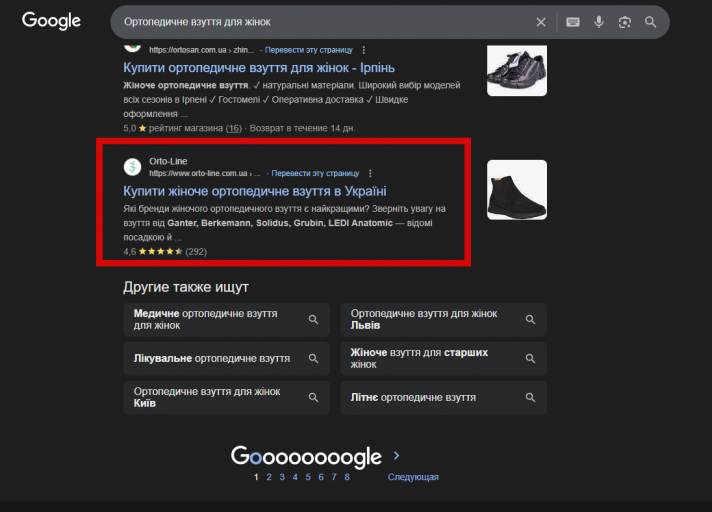The height and width of the screenshot is (512, 712).
Task: Click the Orto-Line site name text
Action: pos(168,161)
